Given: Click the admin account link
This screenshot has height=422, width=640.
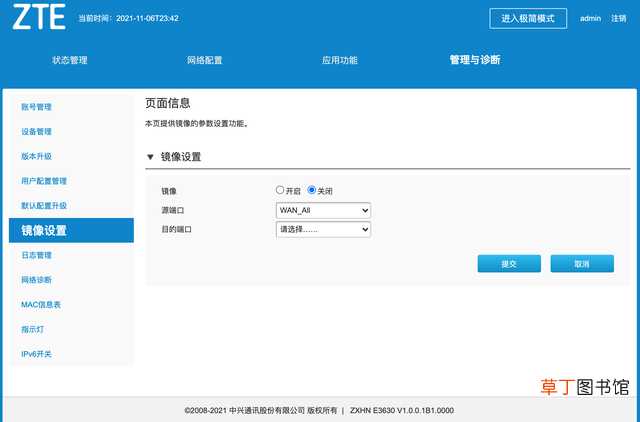Looking at the screenshot, I should pos(590,18).
